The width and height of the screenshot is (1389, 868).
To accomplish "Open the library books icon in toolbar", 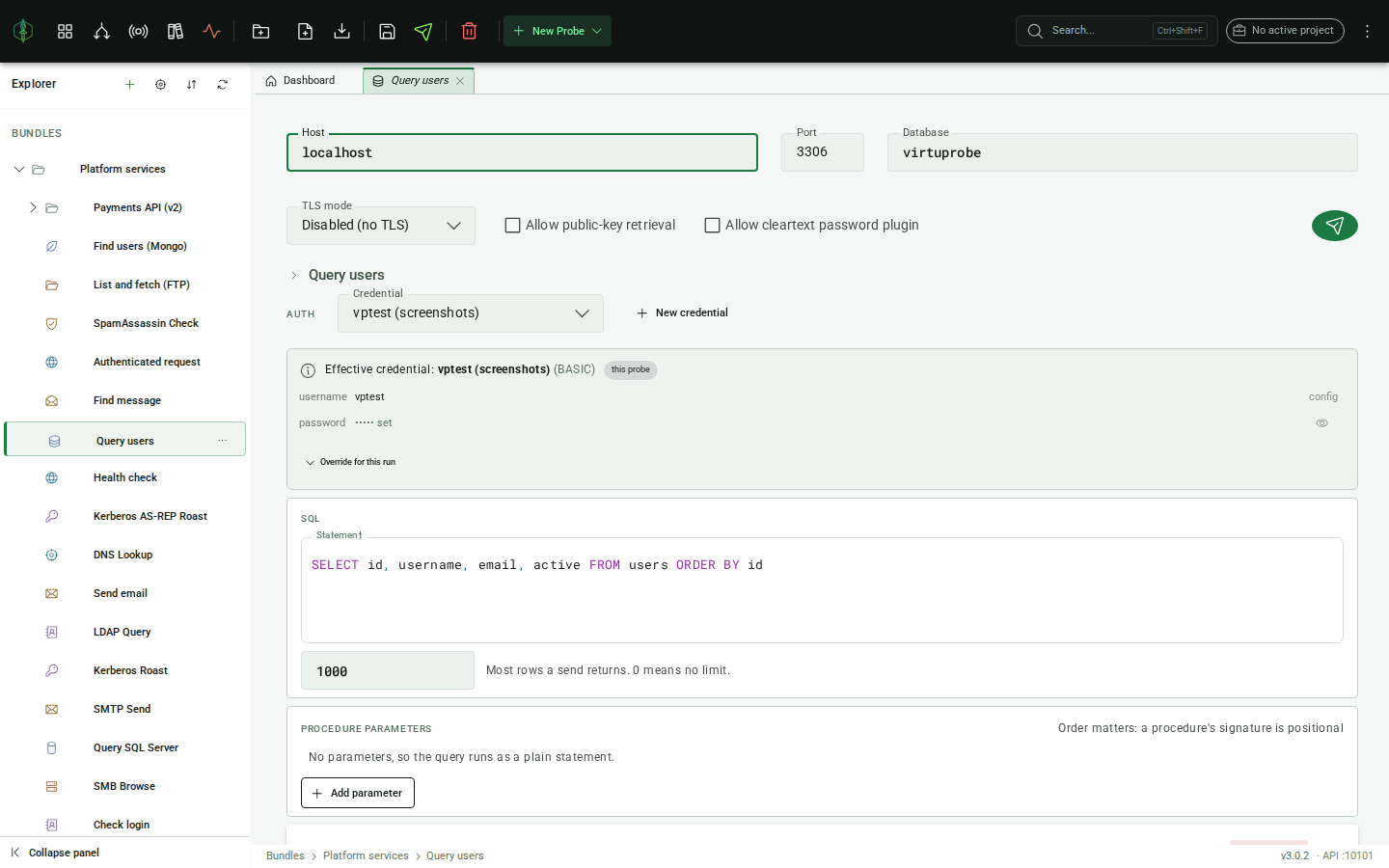I will [175, 31].
